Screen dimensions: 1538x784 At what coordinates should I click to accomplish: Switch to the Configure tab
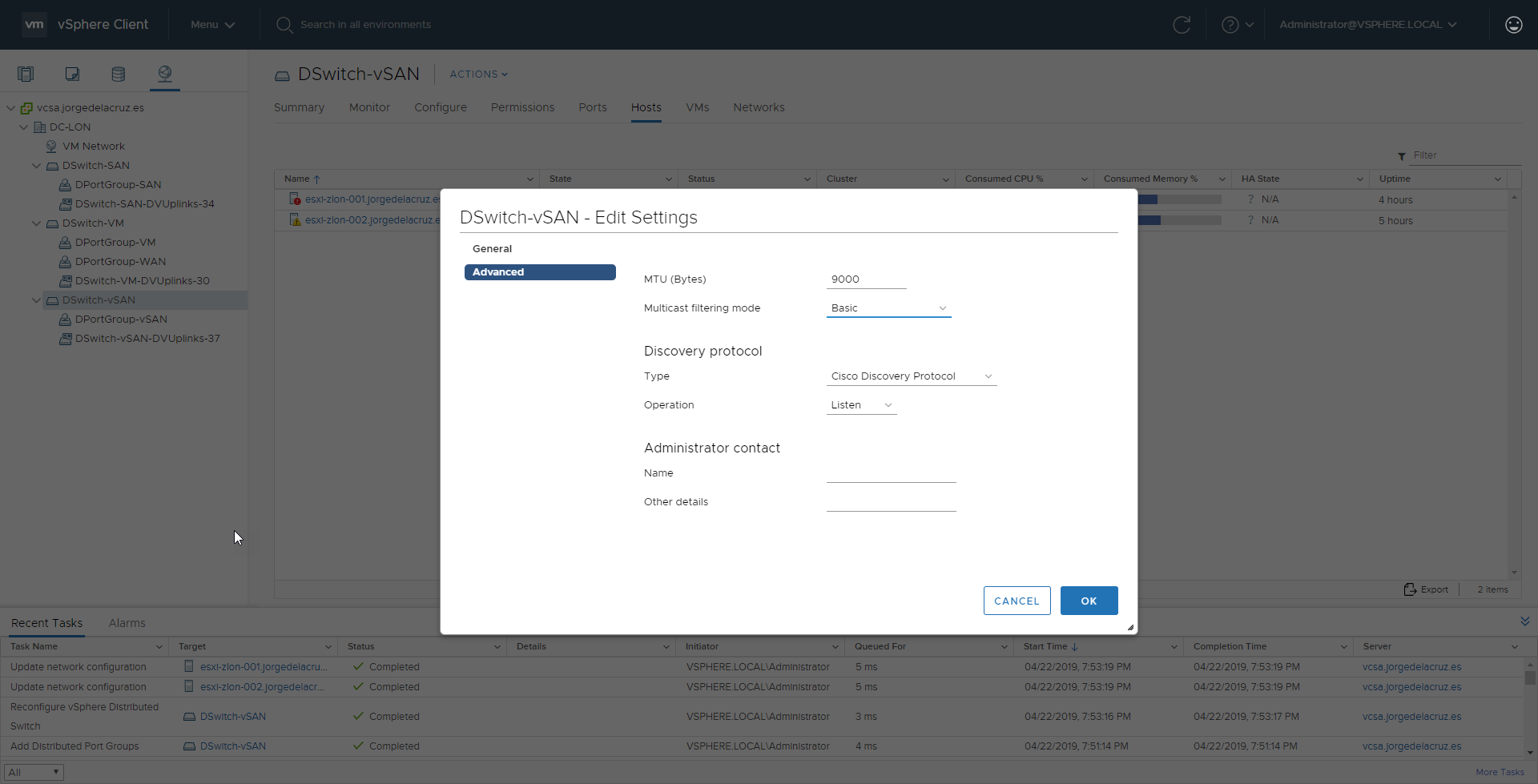tap(441, 107)
